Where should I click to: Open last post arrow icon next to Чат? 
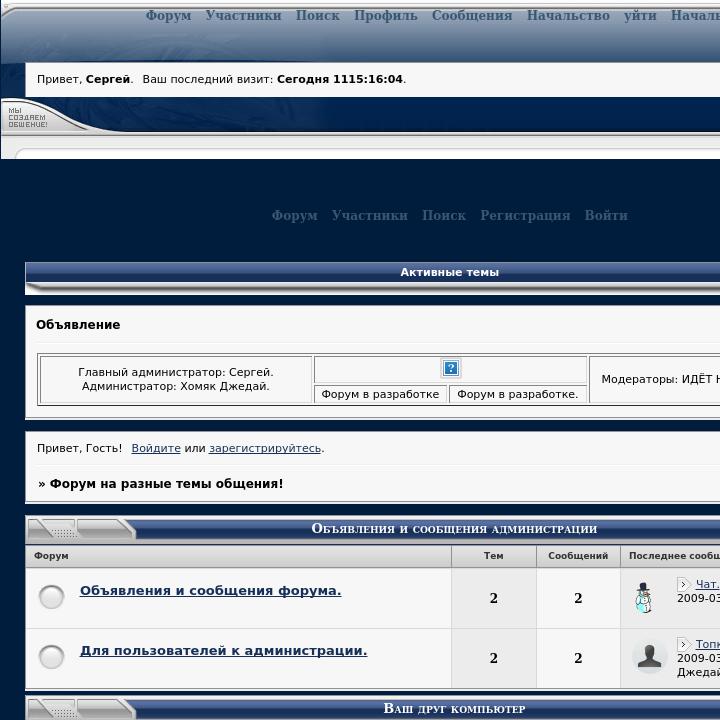(x=683, y=584)
